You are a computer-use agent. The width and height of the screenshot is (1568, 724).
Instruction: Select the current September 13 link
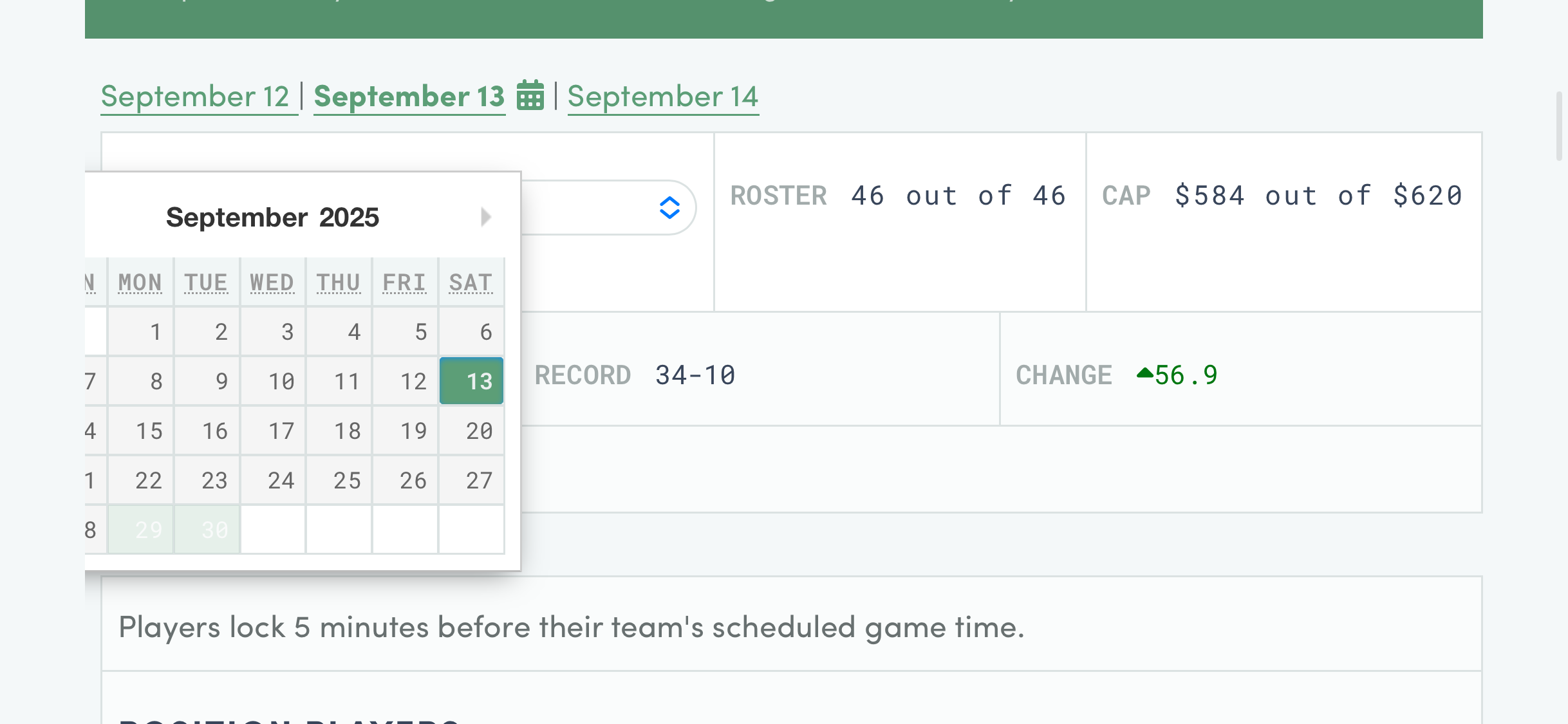(x=409, y=97)
